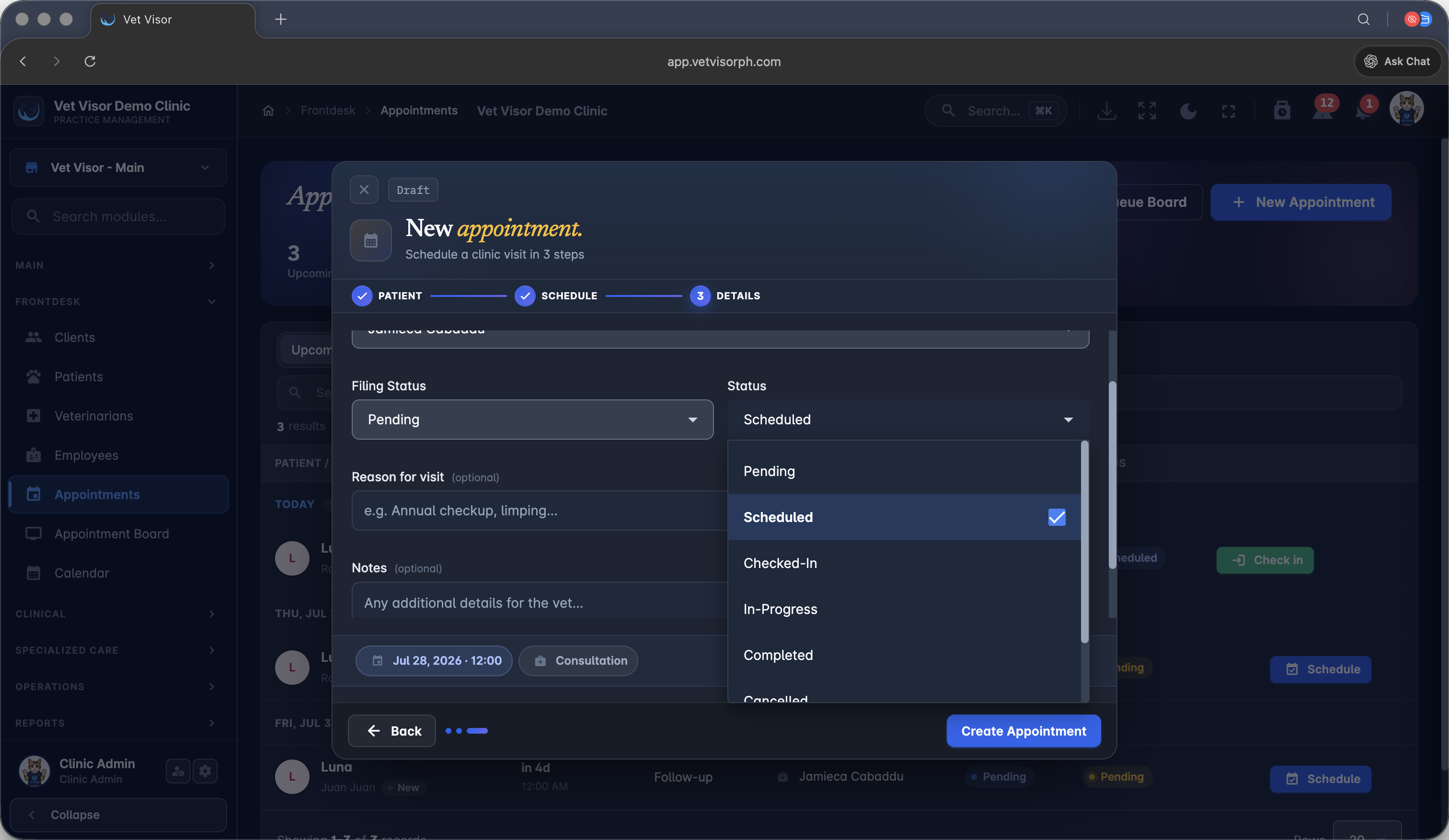Click the calendar icon beside New appointment title
1449x840 pixels.
click(371, 240)
